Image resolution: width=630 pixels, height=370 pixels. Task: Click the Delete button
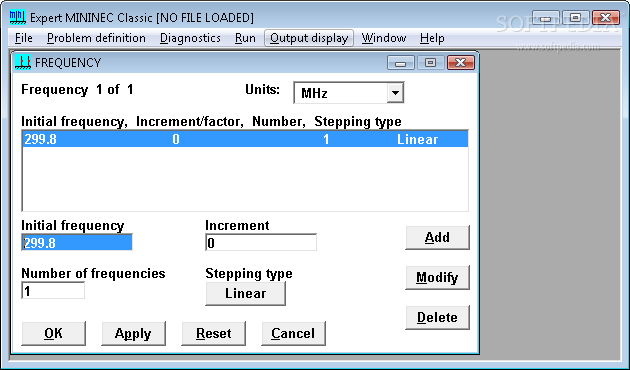[x=437, y=317]
